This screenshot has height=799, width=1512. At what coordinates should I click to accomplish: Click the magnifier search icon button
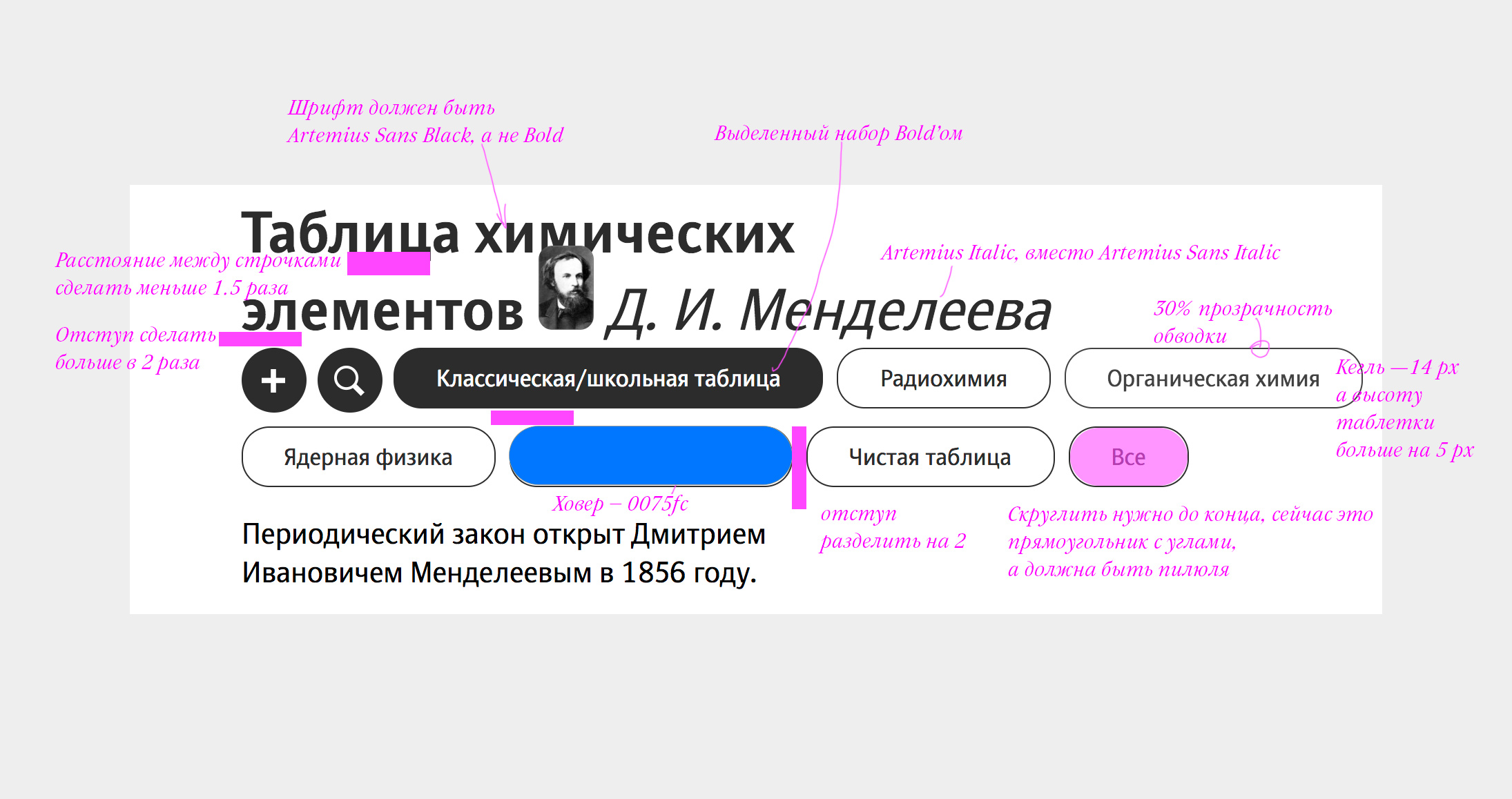coord(349,379)
